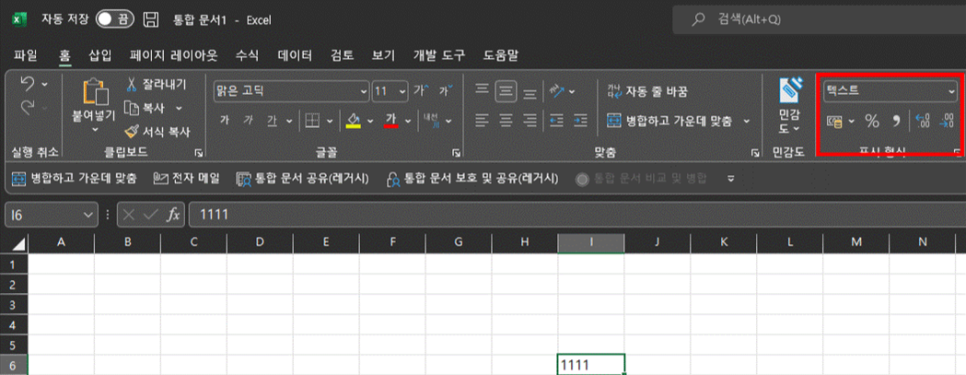The width and height of the screenshot is (966, 375).
Task: Click the middle align icon
Action: point(506,92)
